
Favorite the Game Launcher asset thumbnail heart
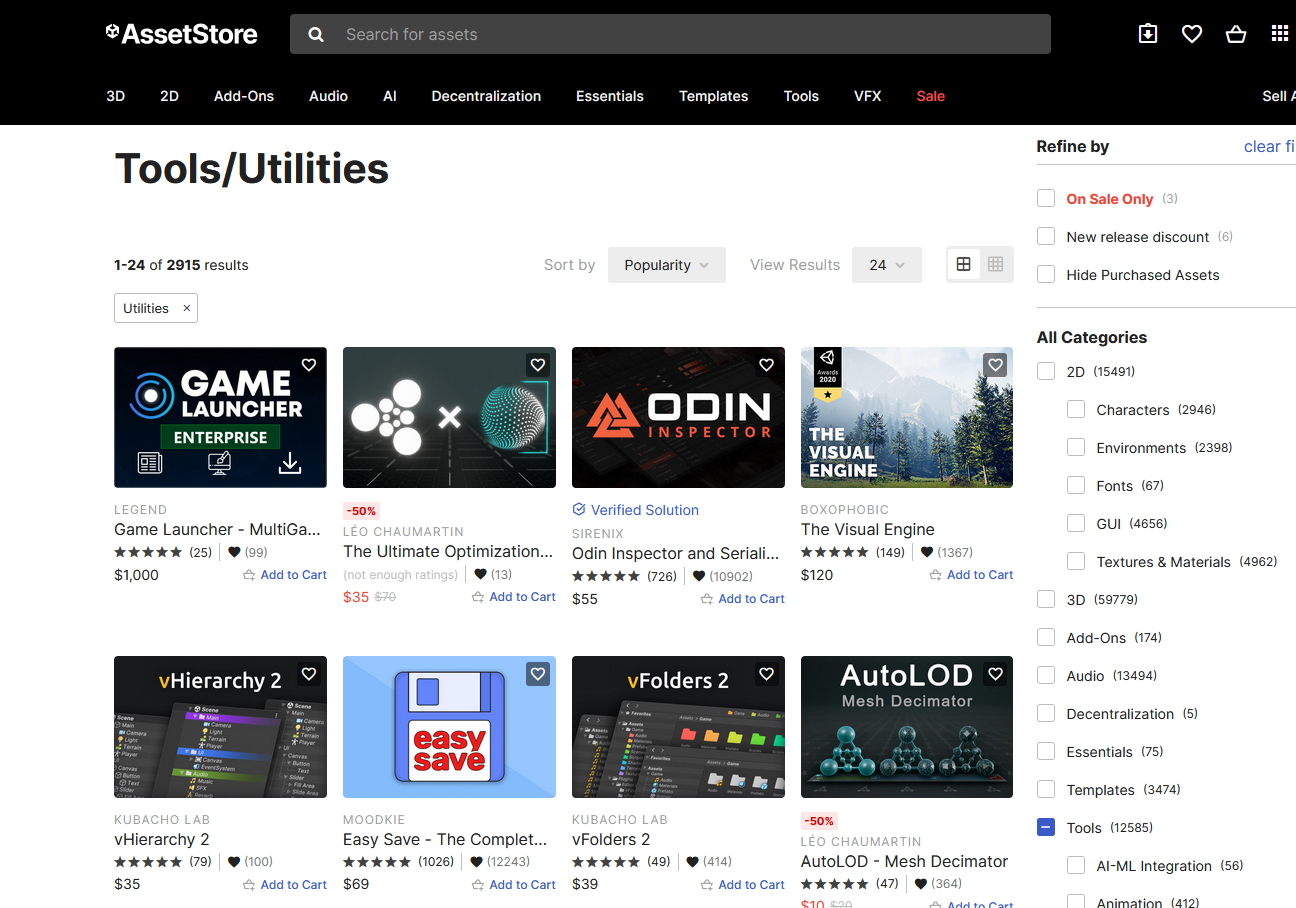pos(309,365)
